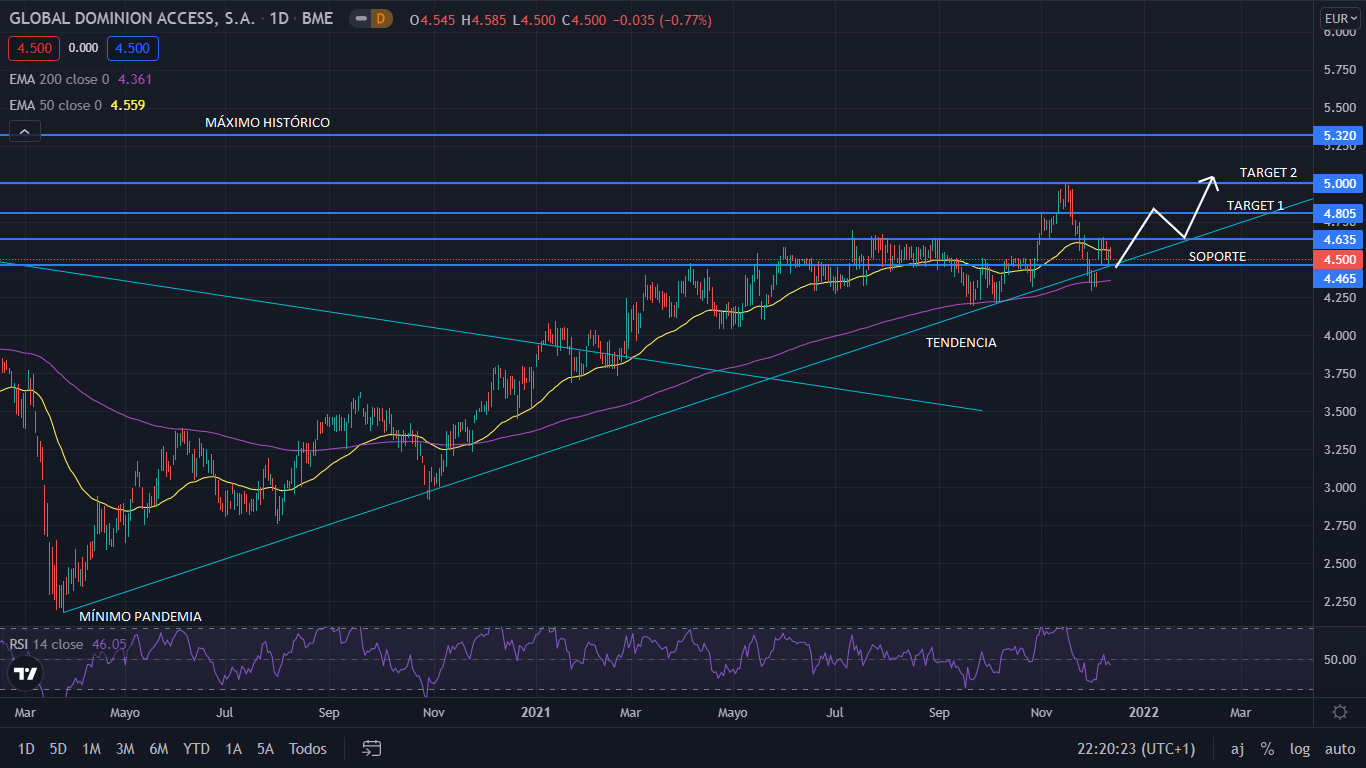Select the 6M date range
Image resolution: width=1366 pixels, height=768 pixels.
(x=158, y=748)
